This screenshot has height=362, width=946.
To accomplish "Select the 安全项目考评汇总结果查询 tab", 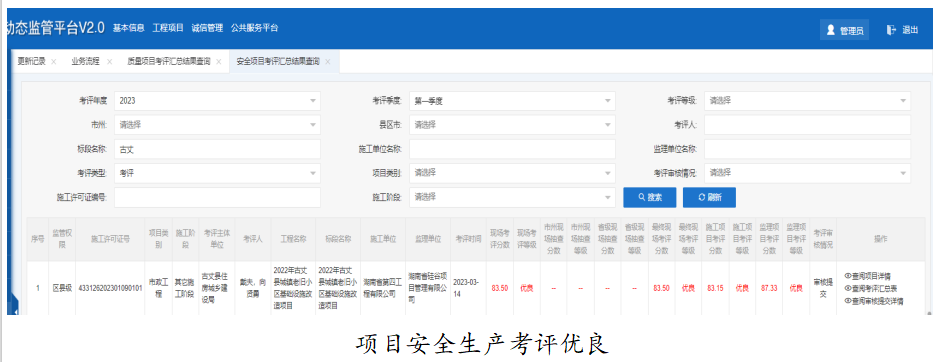I will (x=278, y=62).
